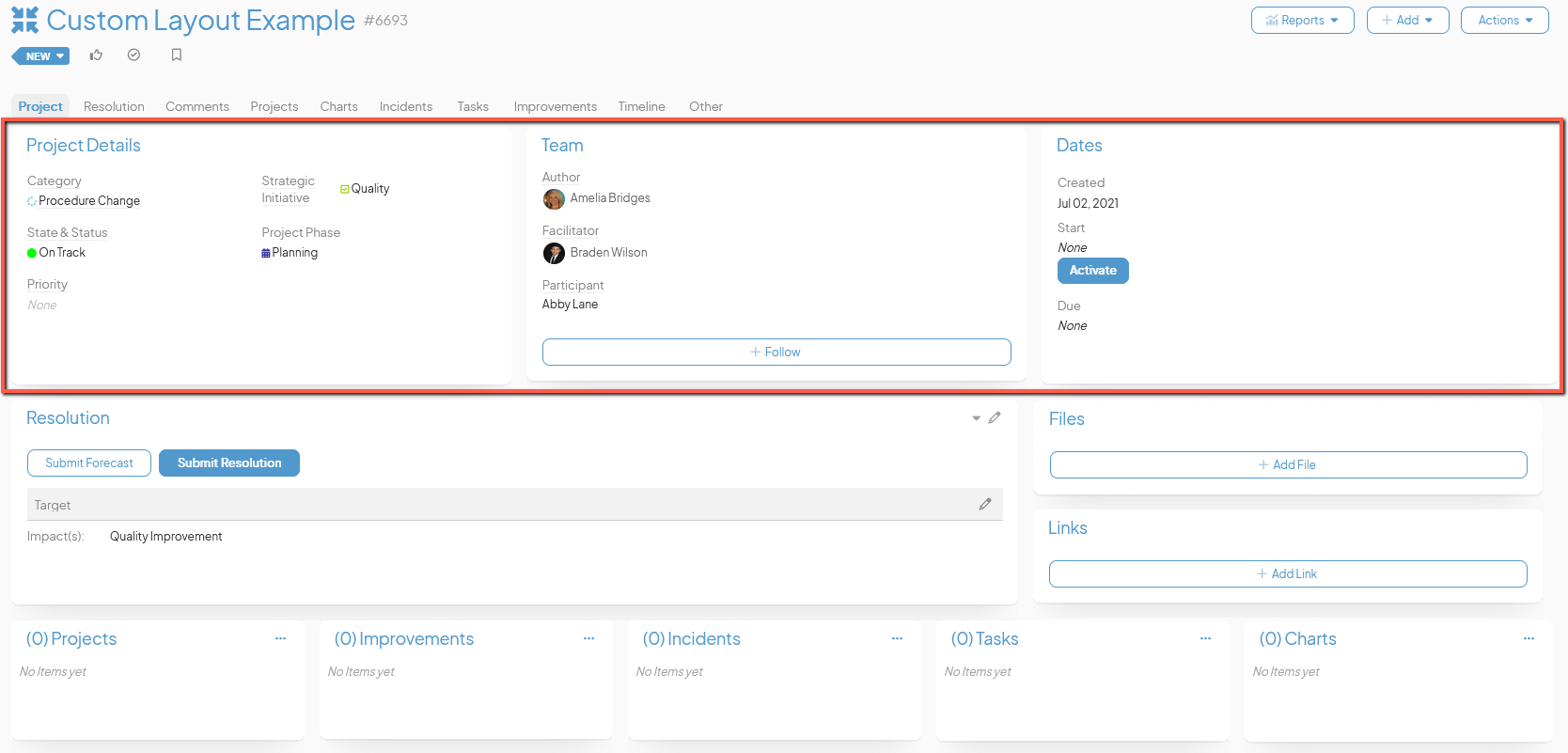
Task: Open the Reports dropdown
Action: click(1302, 21)
